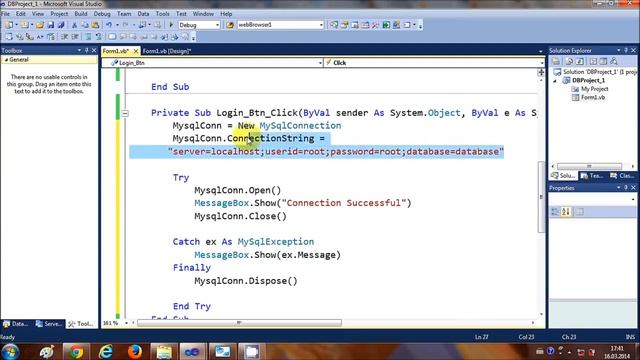Click the View Code icon in Solution Explorer
Image resolution: width=640 pixels, height=360 pixels.
pyautogui.click(x=593, y=62)
